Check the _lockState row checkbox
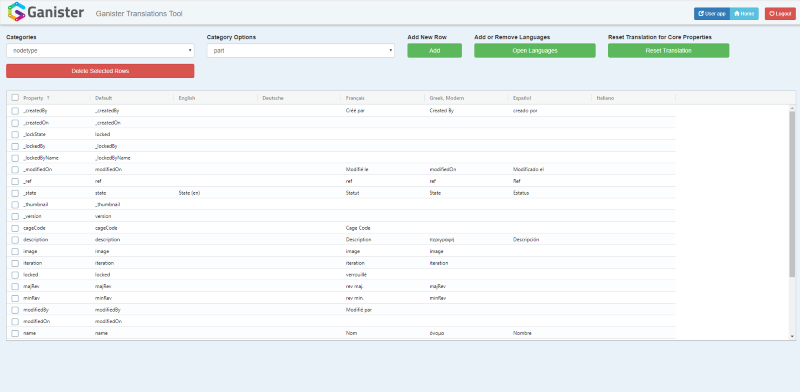The image size is (800, 392). [x=15, y=134]
